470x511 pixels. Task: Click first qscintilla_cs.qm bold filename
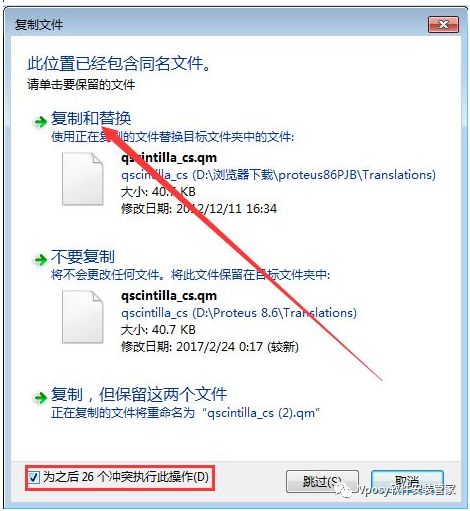(x=169, y=157)
